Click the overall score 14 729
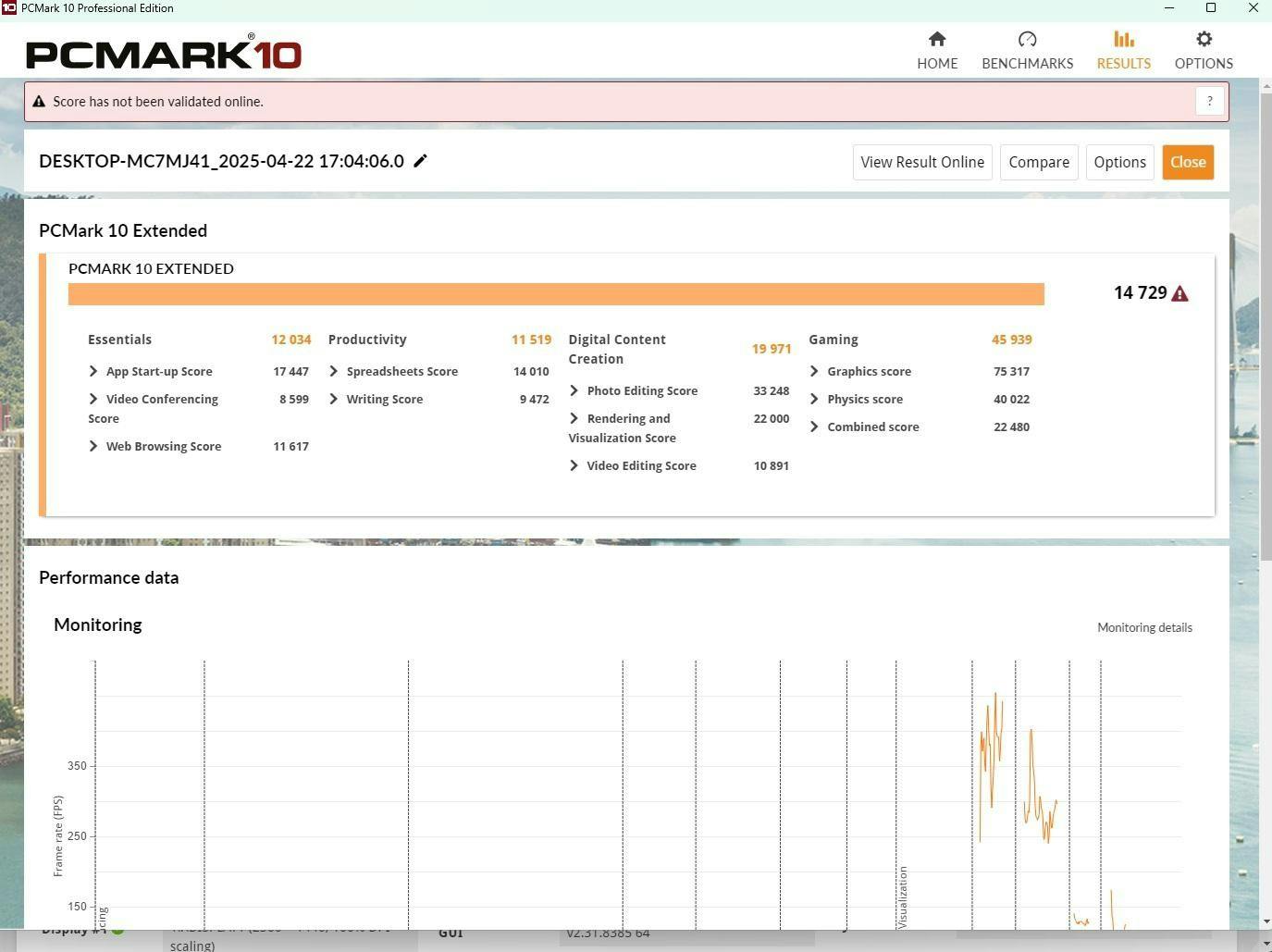Image resolution: width=1272 pixels, height=952 pixels. click(1140, 292)
